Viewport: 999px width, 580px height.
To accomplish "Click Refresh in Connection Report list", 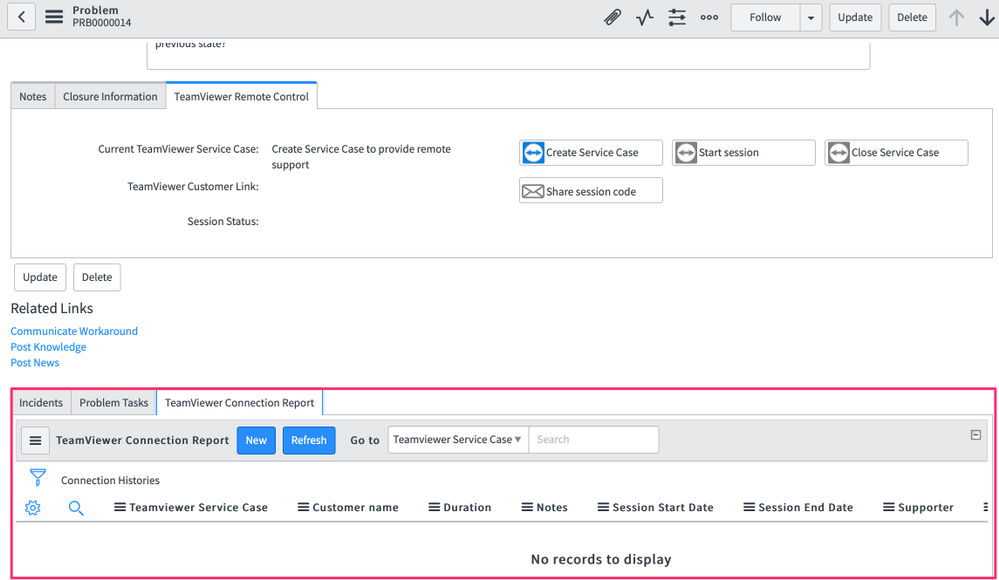I will 309,440.
